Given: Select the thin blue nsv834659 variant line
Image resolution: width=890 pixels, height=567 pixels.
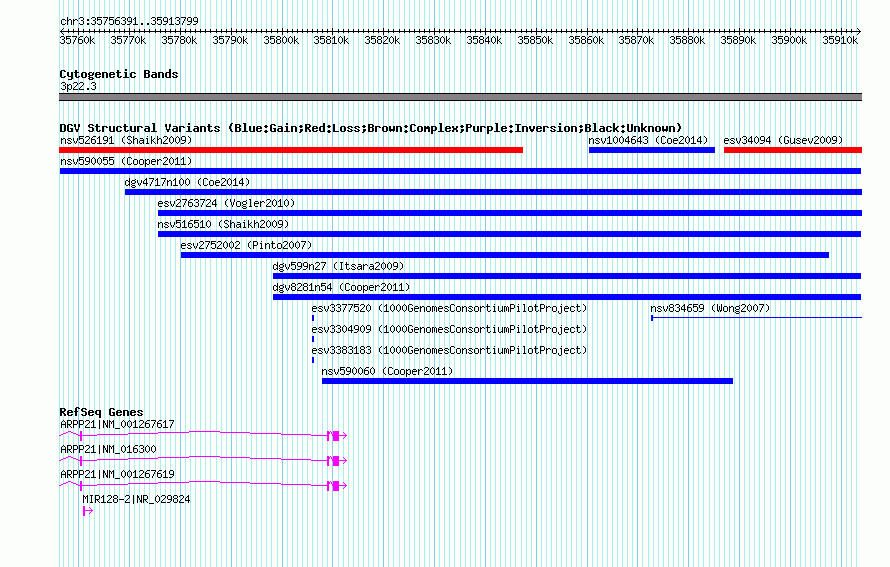Looking at the screenshot, I should 757,318.
